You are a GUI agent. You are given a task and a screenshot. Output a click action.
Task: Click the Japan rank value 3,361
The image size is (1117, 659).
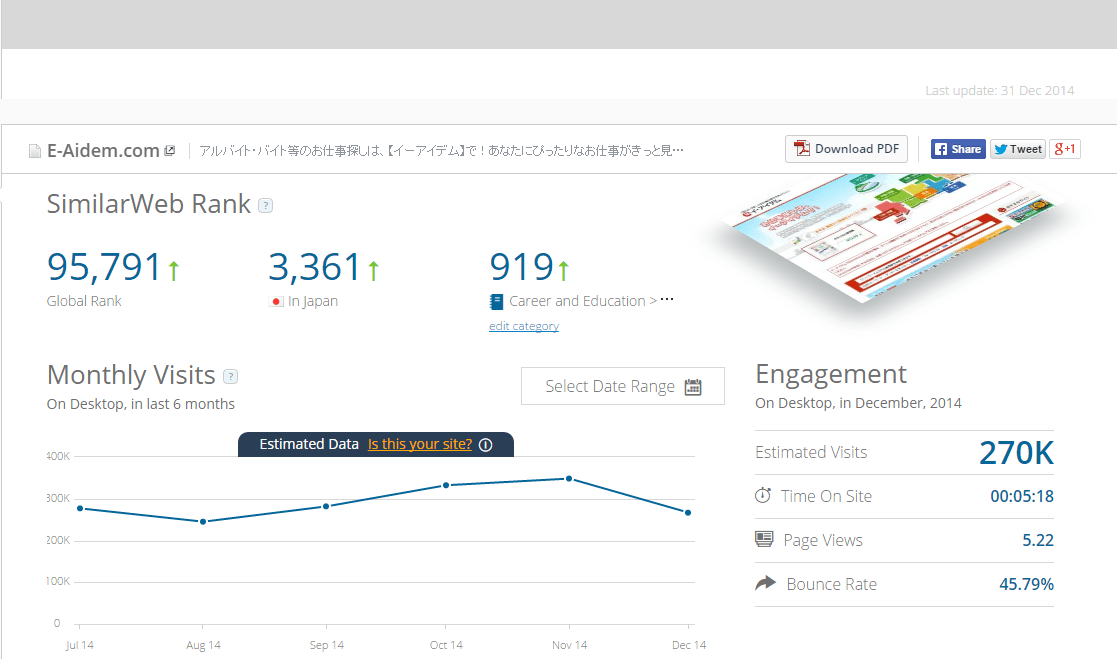[x=315, y=267]
